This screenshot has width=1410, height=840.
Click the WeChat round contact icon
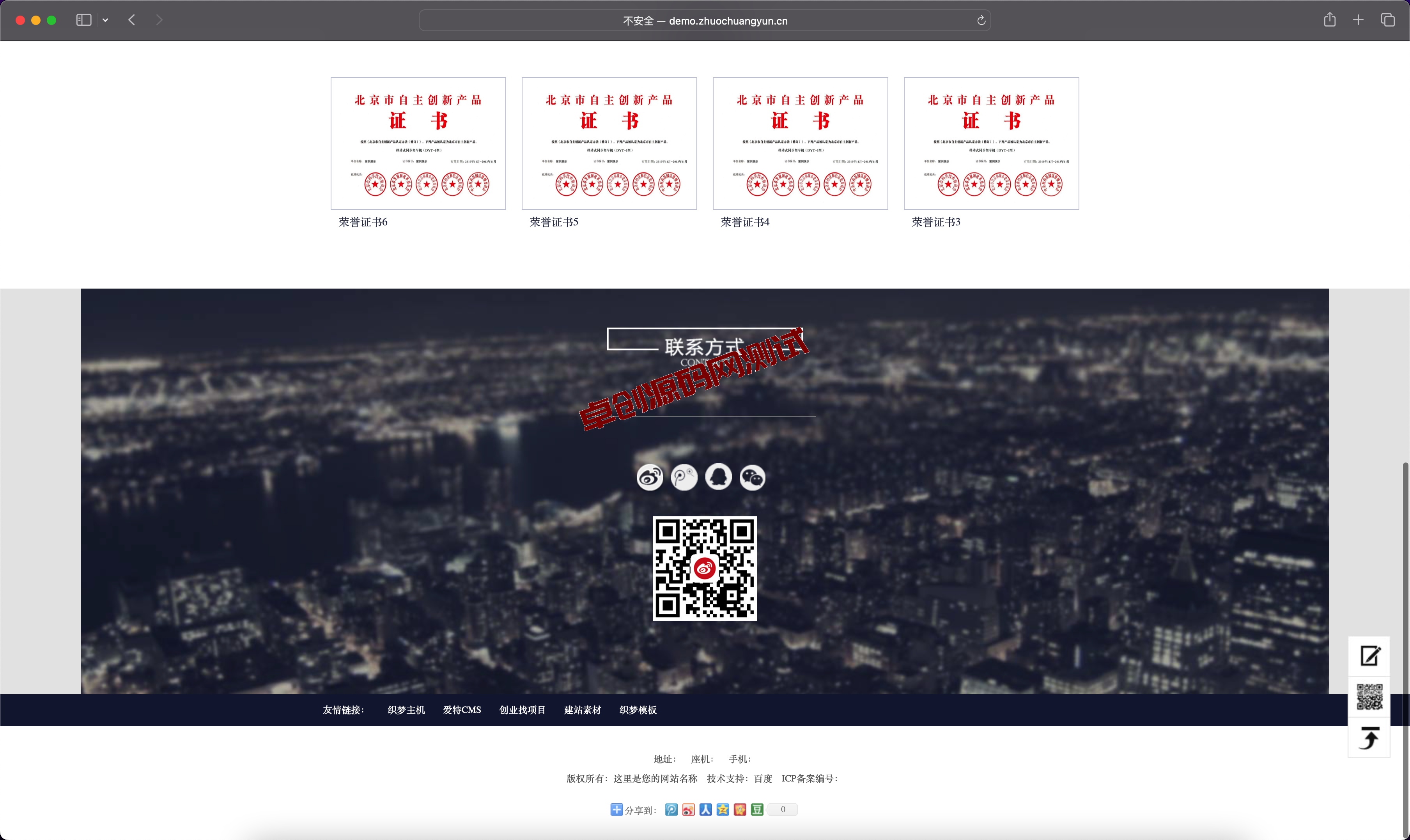[753, 477]
